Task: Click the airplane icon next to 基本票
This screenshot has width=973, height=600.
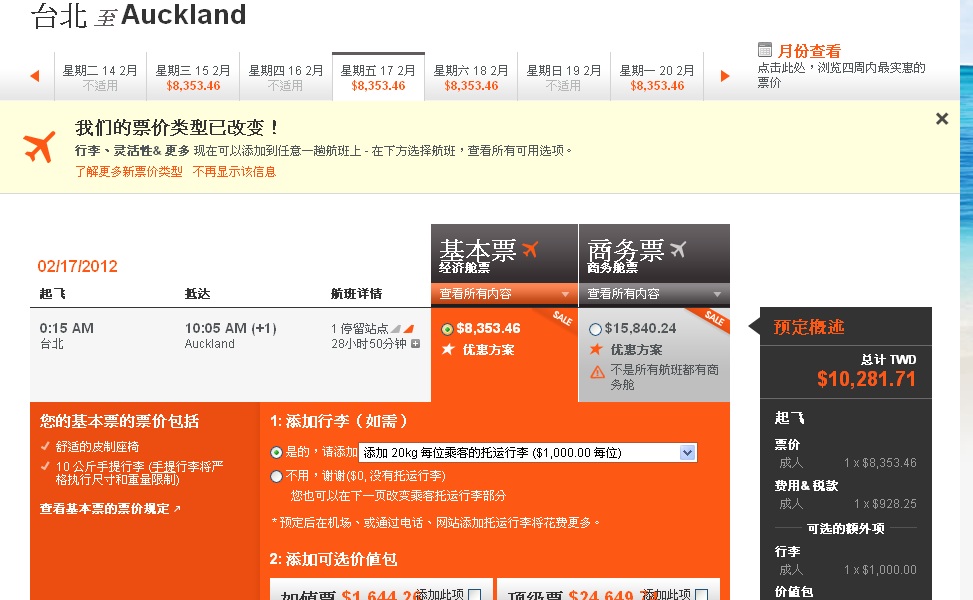Action: pyautogui.click(x=530, y=249)
